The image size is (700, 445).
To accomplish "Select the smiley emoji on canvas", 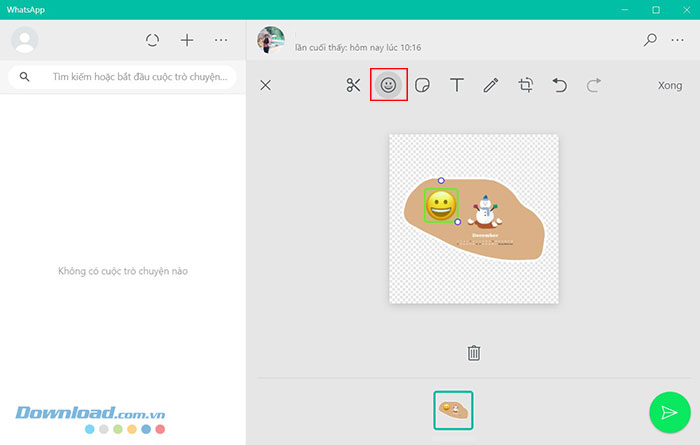I will [x=441, y=205].
